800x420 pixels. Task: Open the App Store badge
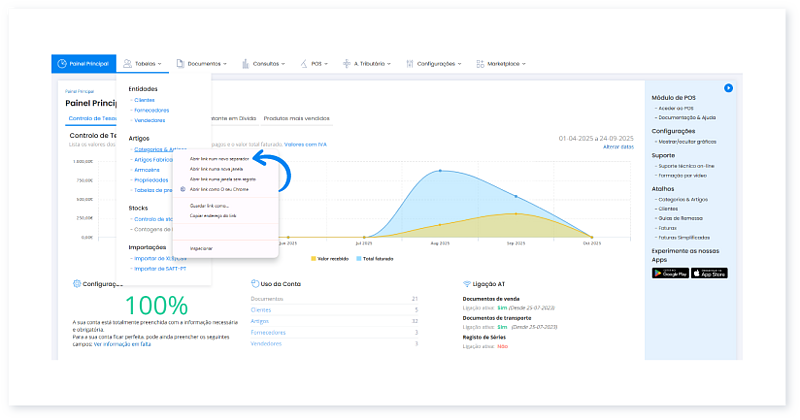pos(709,273)
